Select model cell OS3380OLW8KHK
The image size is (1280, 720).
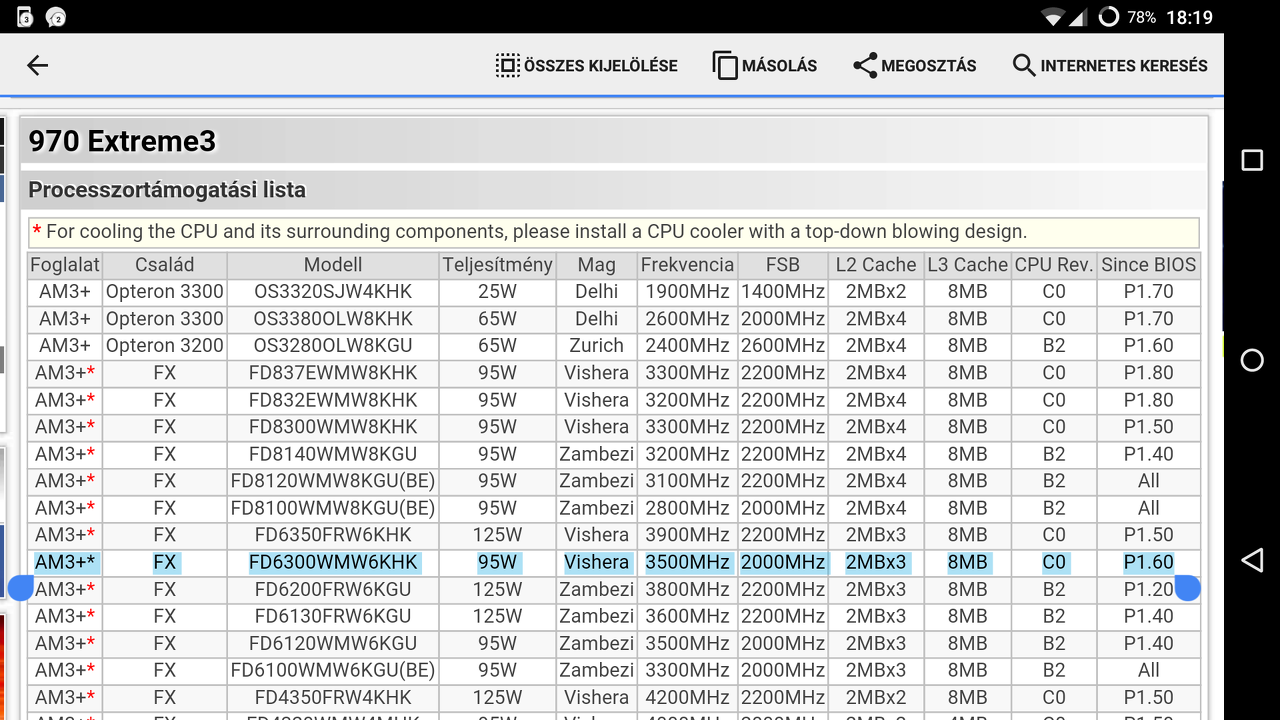coord(333,319)
